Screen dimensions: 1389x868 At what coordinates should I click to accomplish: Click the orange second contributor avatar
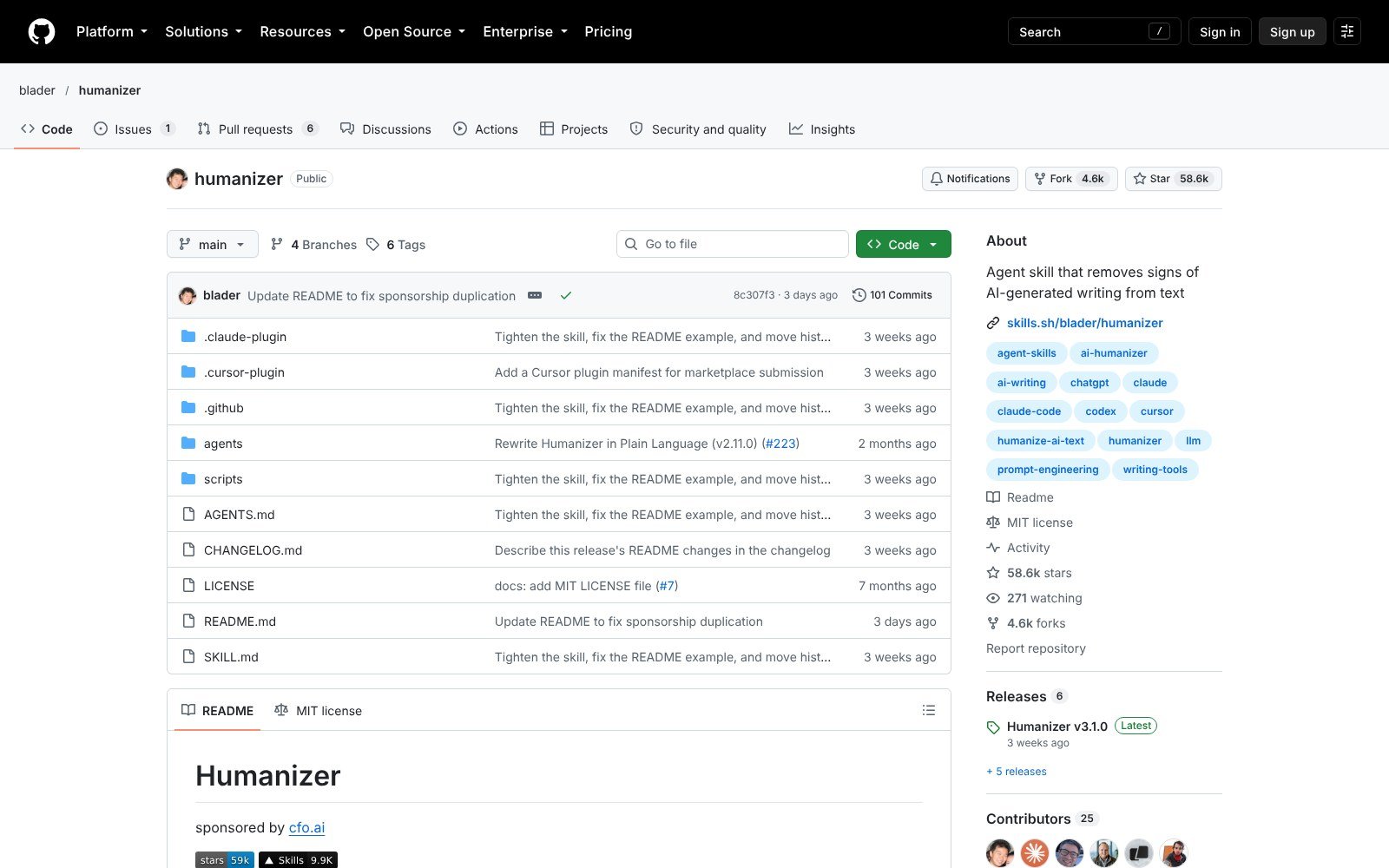tap(1035, 853)
